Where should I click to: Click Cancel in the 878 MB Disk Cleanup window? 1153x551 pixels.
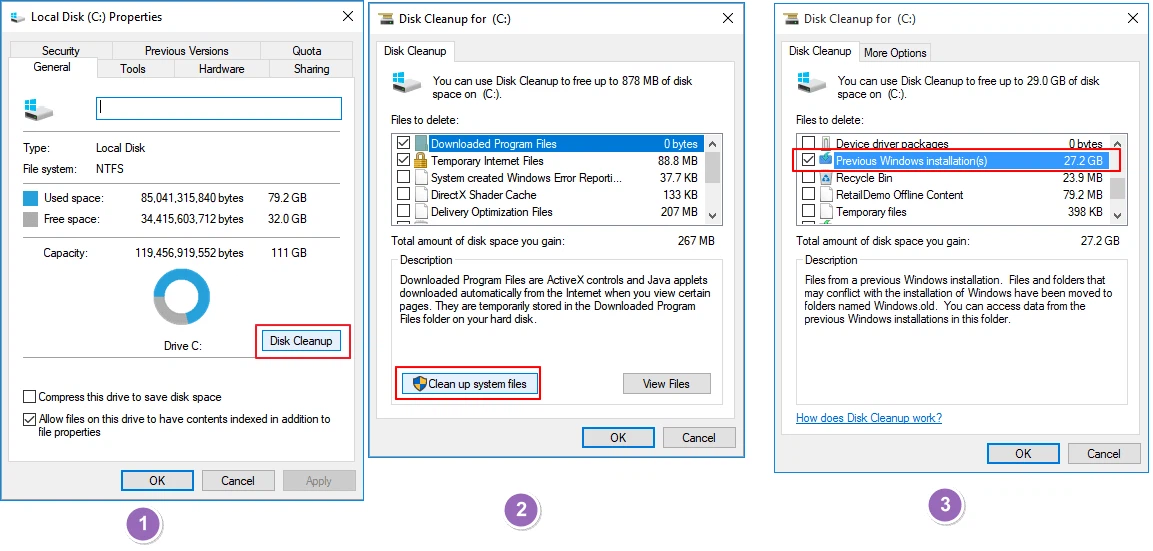(699, 438)
